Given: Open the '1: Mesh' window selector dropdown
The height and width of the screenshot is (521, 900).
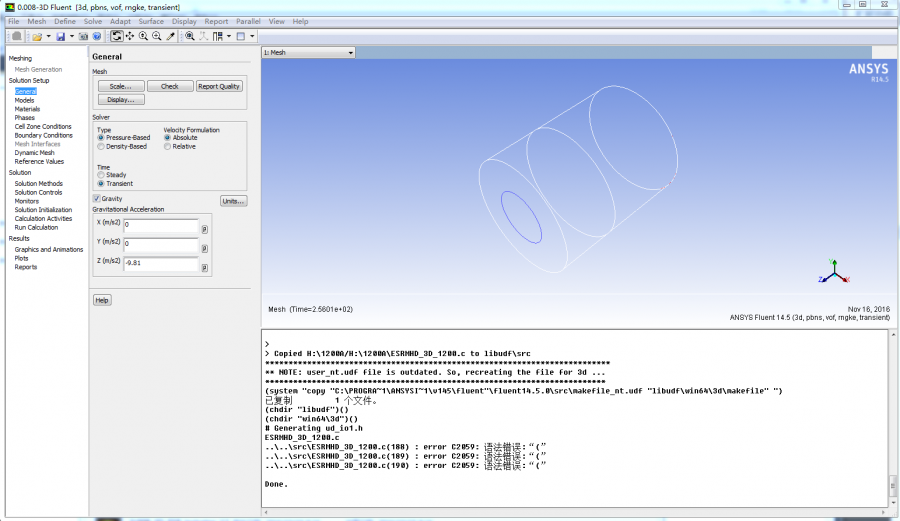Looking at the screenshot, I should click(x=309, y=52).
